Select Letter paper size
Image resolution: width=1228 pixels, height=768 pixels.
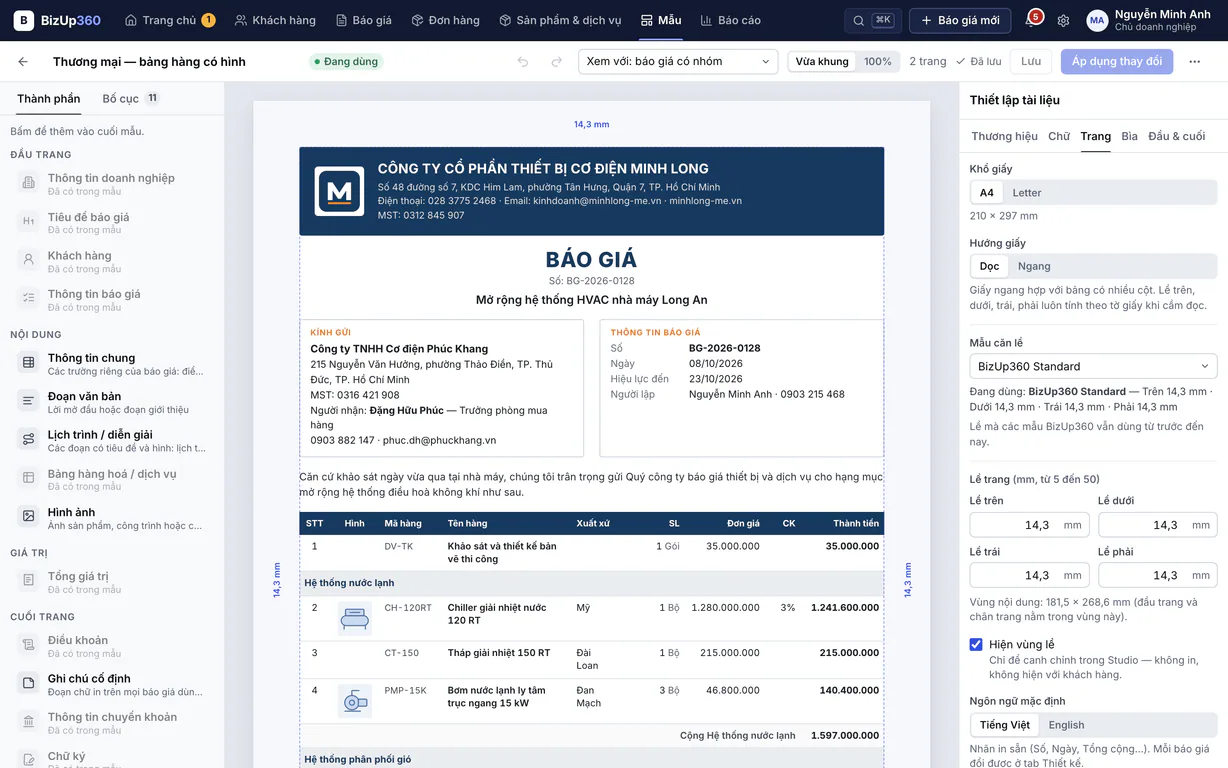pos(1027,193)
